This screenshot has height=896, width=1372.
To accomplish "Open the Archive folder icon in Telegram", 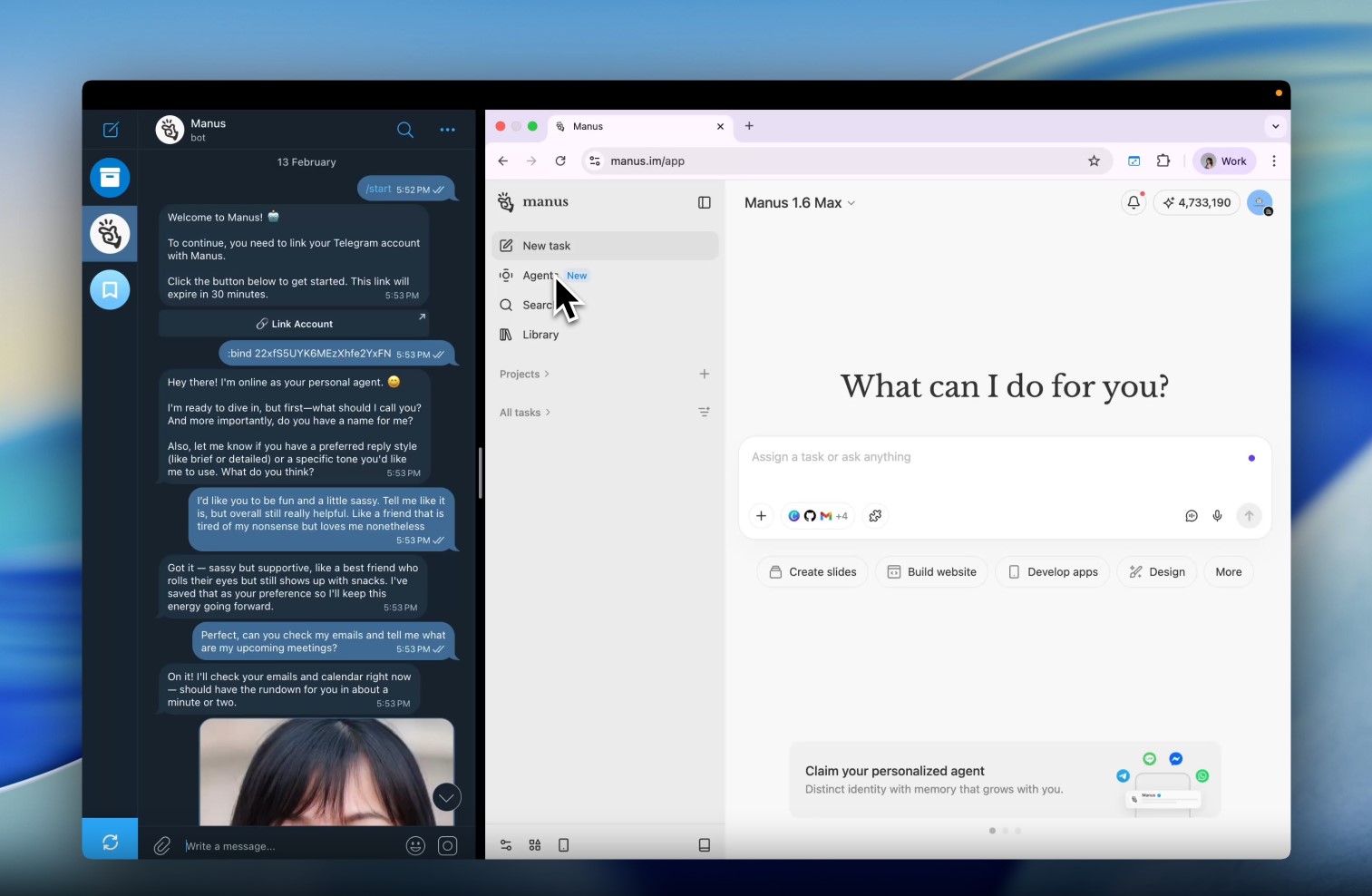I will click(110, 178).
